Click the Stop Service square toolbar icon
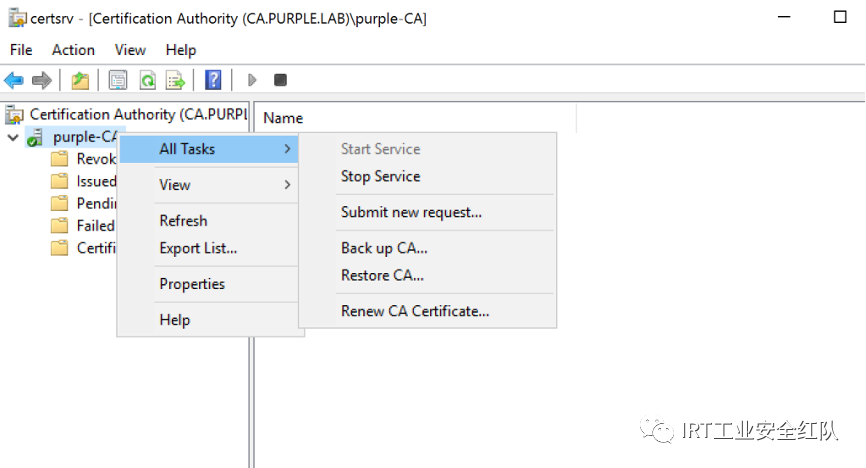866x468 pixels. coord(281,81)
